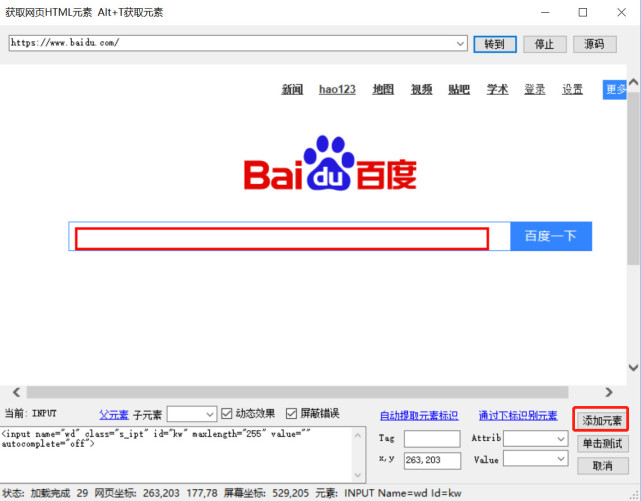Open the 贴吧 link
Screen dimensions: 641x501
459,89
